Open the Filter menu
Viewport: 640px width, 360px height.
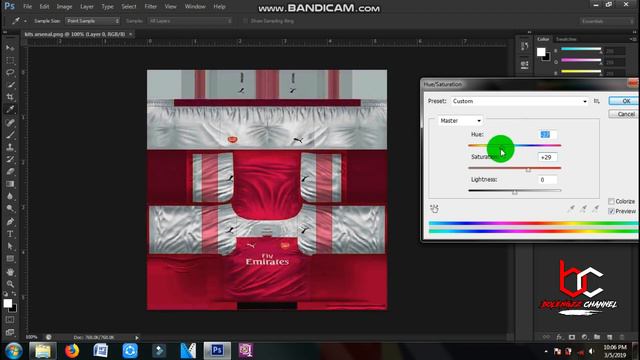(x=151, y=7)
